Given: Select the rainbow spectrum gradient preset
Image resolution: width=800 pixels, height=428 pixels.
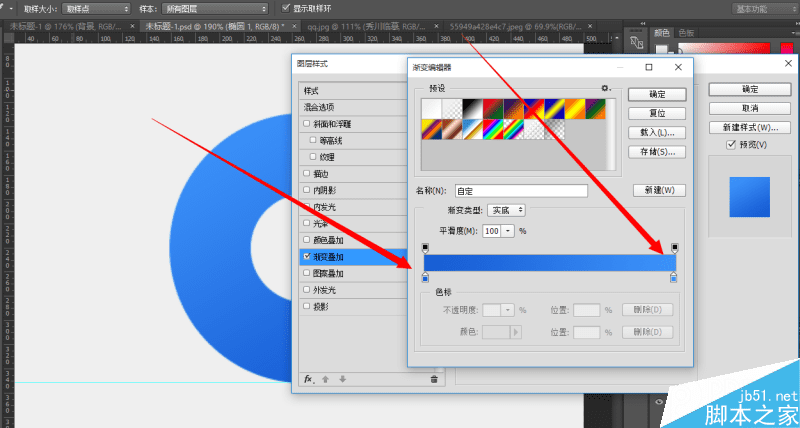Looking at the screenshot, I should click(493, 130).
